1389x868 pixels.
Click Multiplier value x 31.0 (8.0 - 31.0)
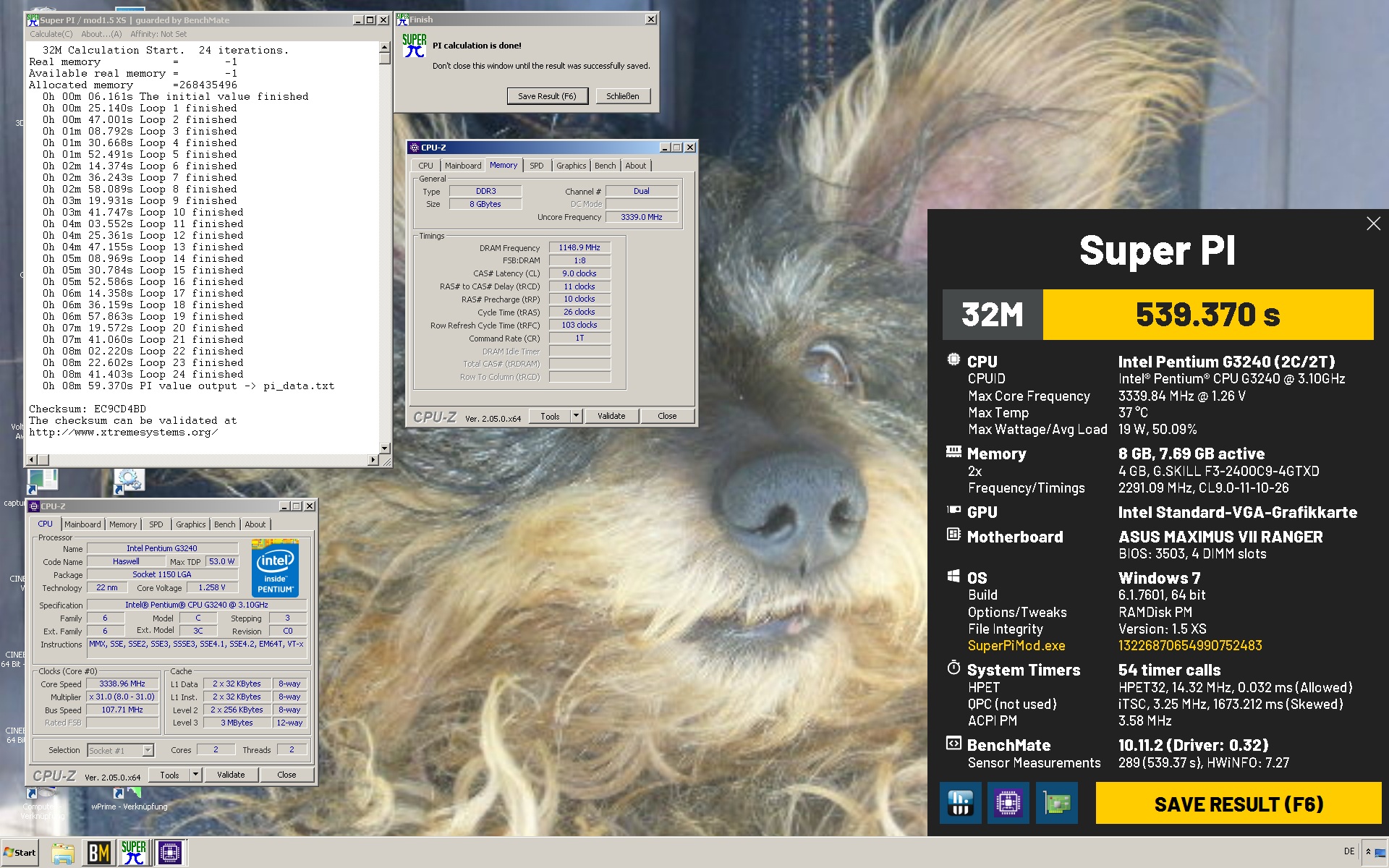[x=122, y=697]
